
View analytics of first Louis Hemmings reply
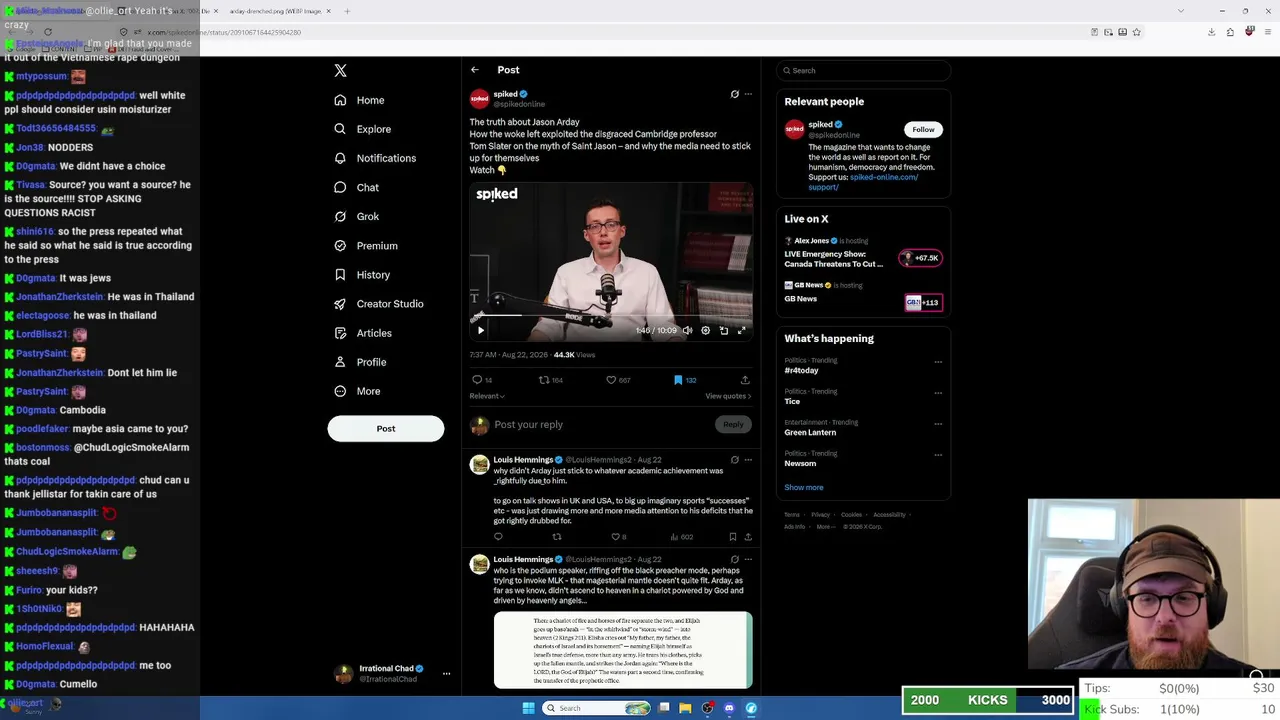(681, 537)
